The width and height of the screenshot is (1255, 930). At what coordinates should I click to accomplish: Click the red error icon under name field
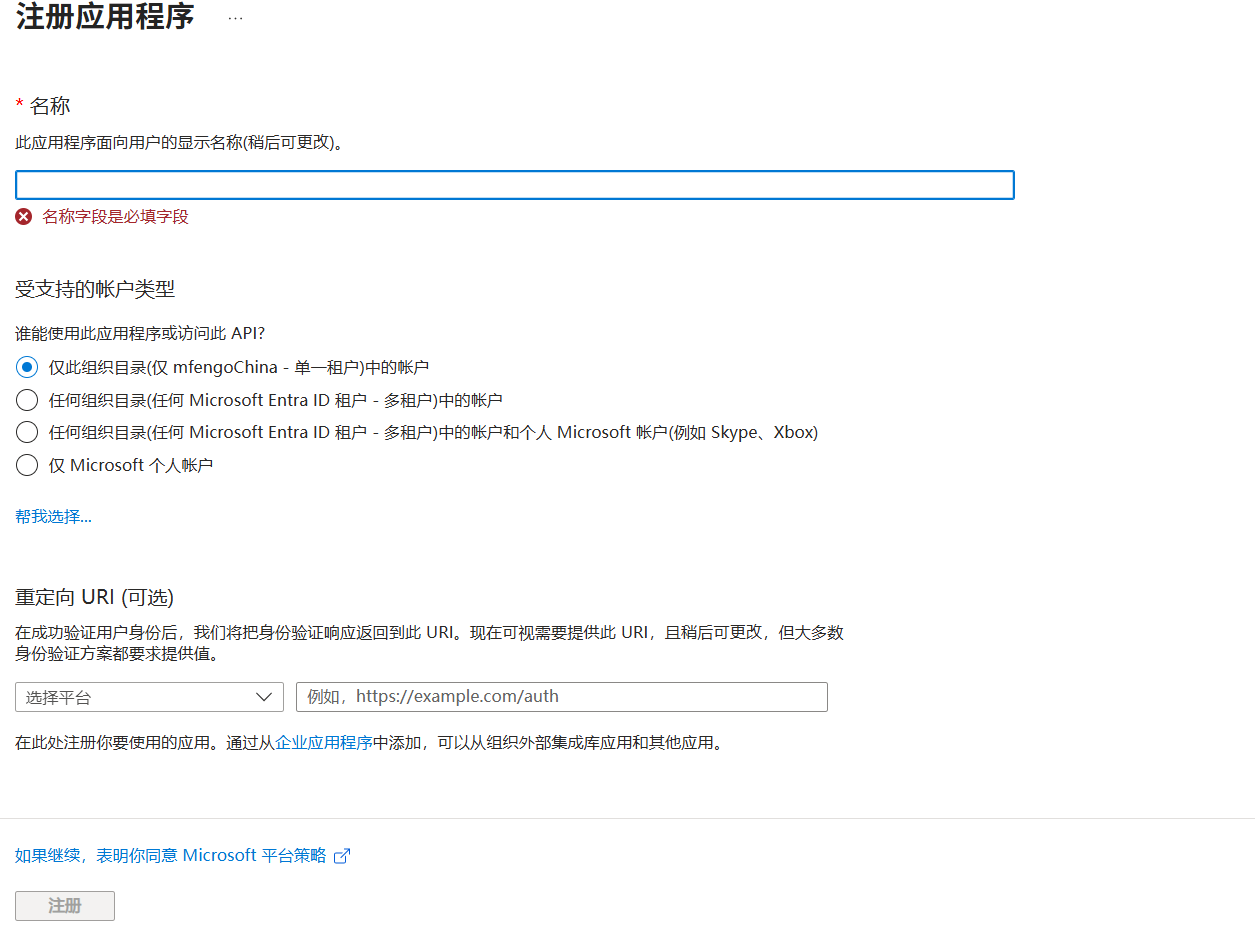tap(24, 217)
